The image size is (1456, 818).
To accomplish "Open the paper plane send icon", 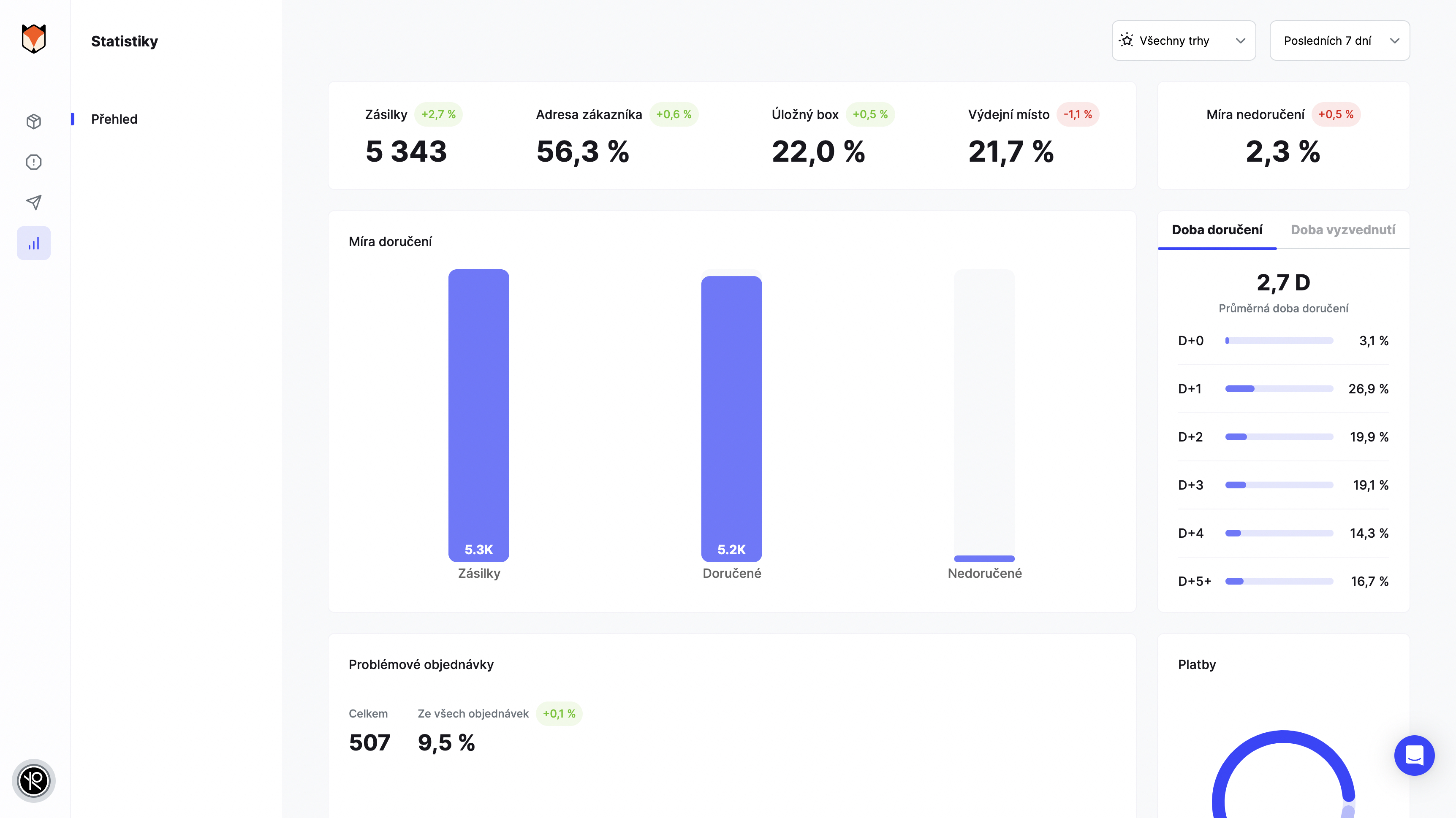I will pyautogui.click(x=34, y=203).
